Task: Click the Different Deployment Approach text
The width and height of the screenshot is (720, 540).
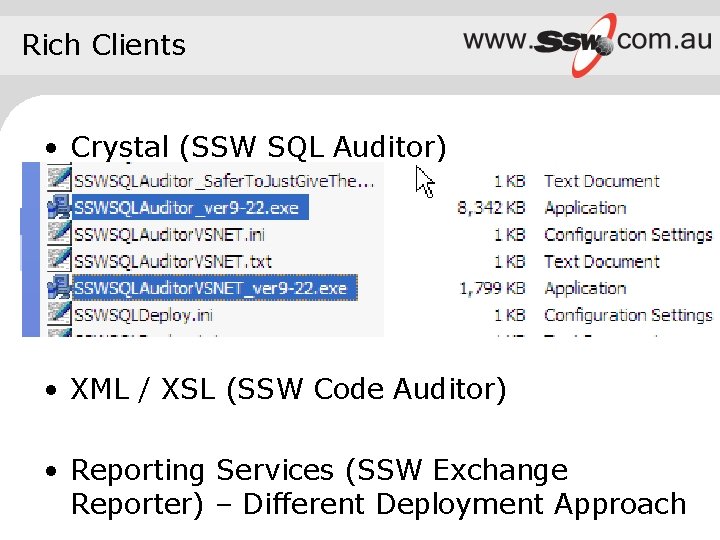Action: (x=464, y=504)
